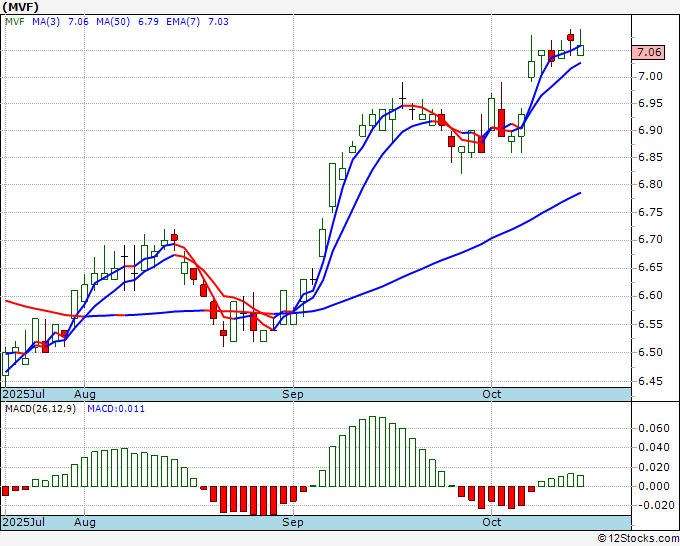This screenshot has width=680, height=546.
Task: Click the 0.060 MACD axis label
Action: pyautogui.click(x=654, y=428)
